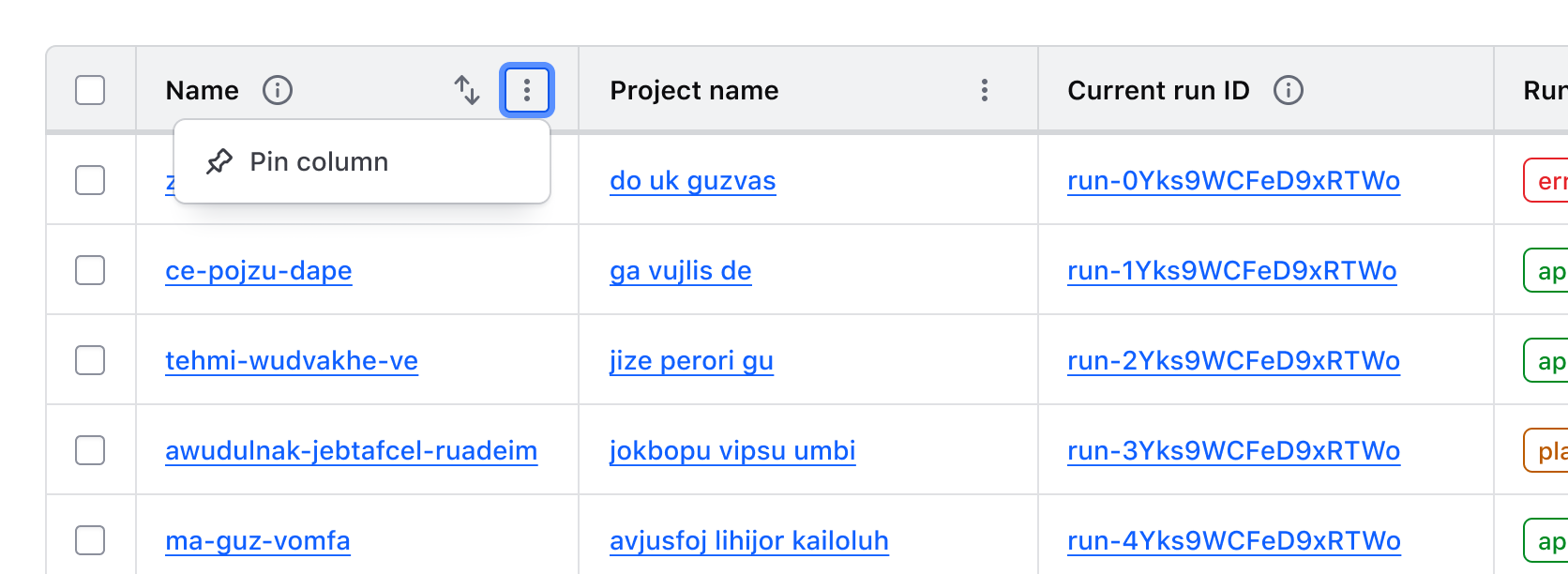Click the info icon beside Current run ID
Image resolution: width=1568 pixels, height=574 pixels.
pos(1289,90)
